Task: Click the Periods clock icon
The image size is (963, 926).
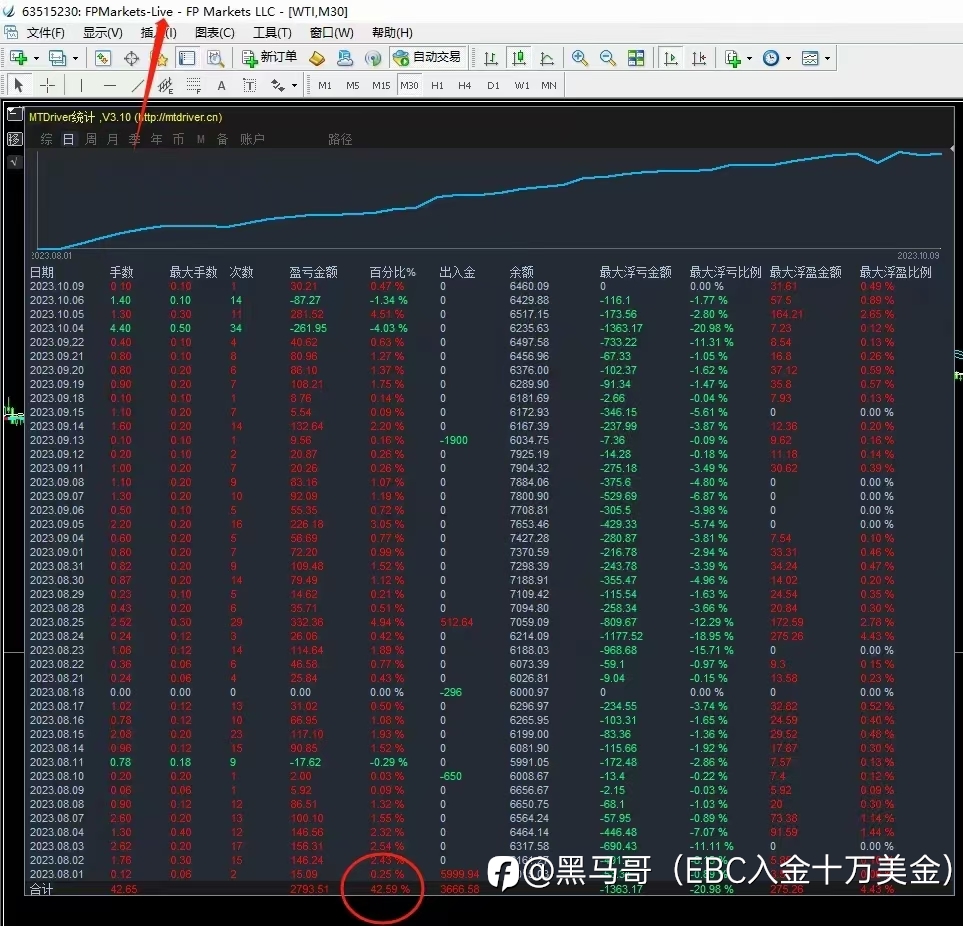Action: pos(771,58)
